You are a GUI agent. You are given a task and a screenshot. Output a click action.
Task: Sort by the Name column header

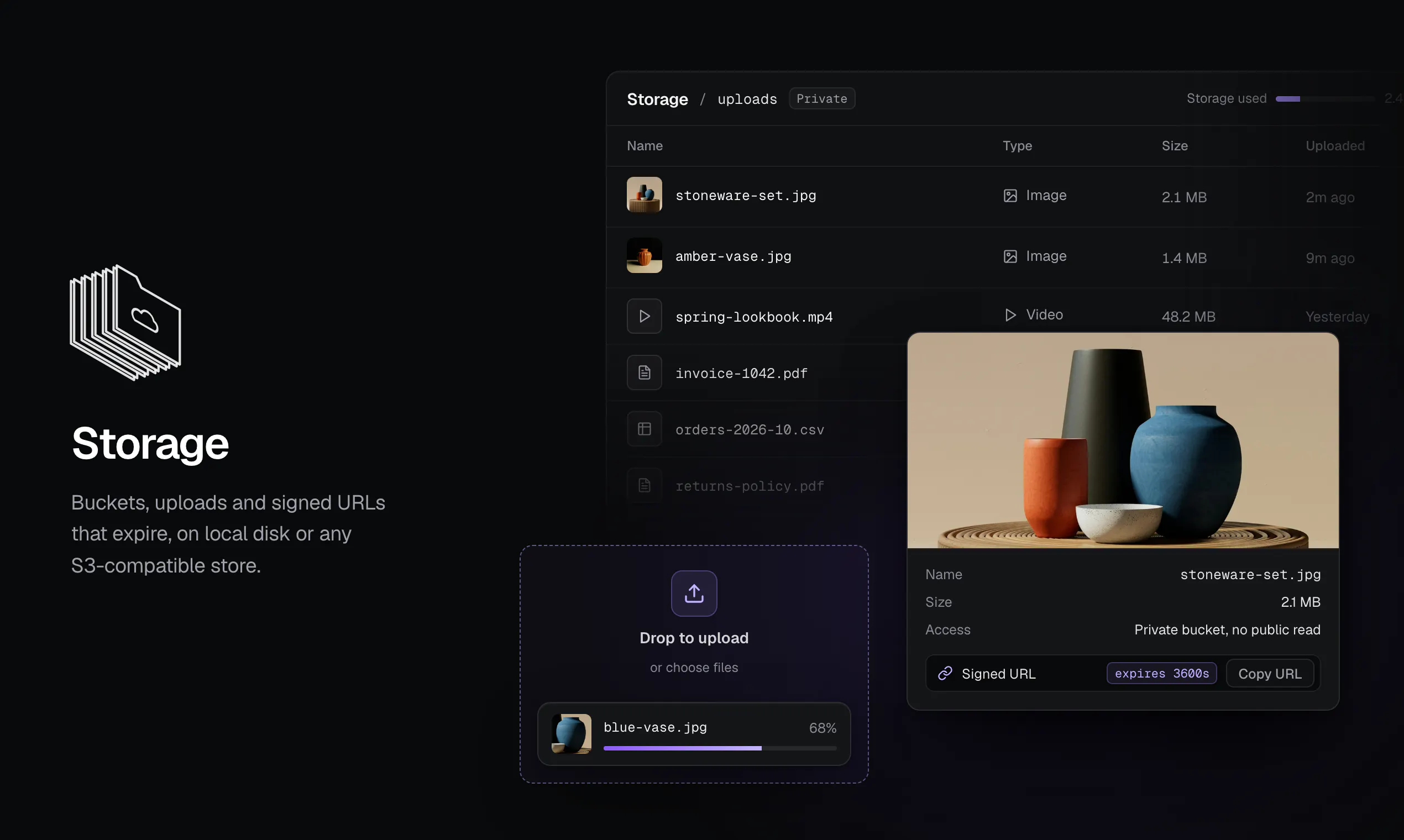tap(645, 145)
